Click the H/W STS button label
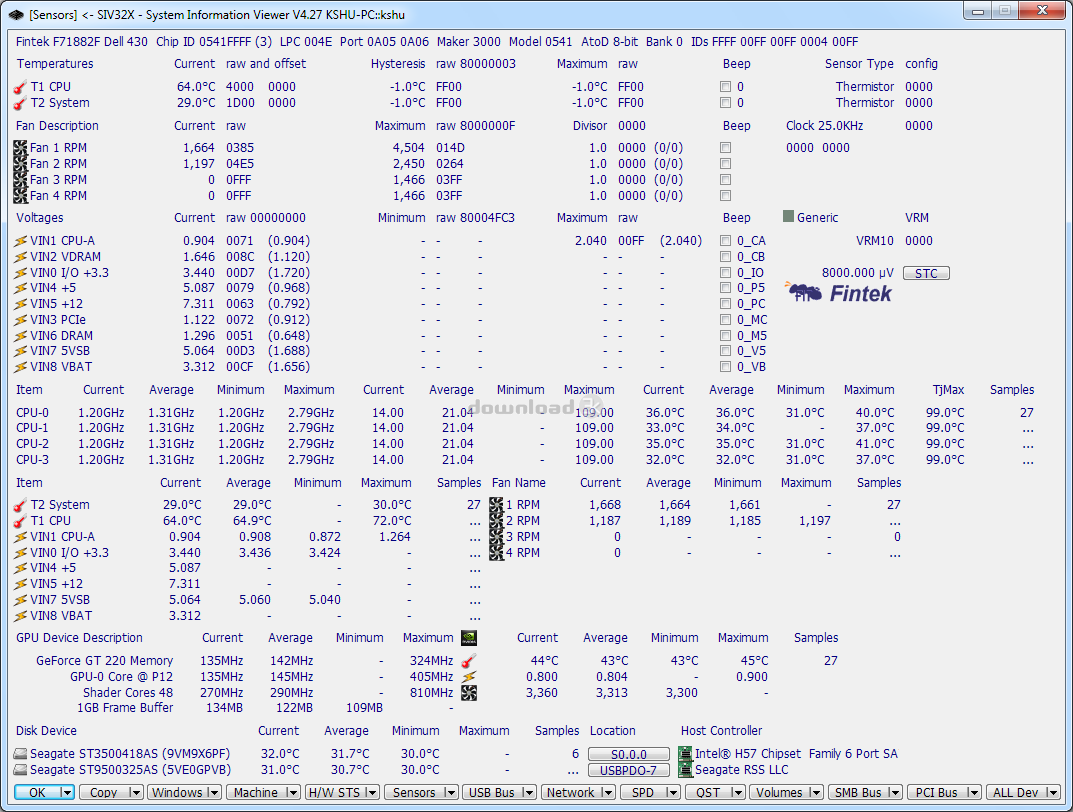The height and width of the screenshot is (812, 1073). coord(335,792)
